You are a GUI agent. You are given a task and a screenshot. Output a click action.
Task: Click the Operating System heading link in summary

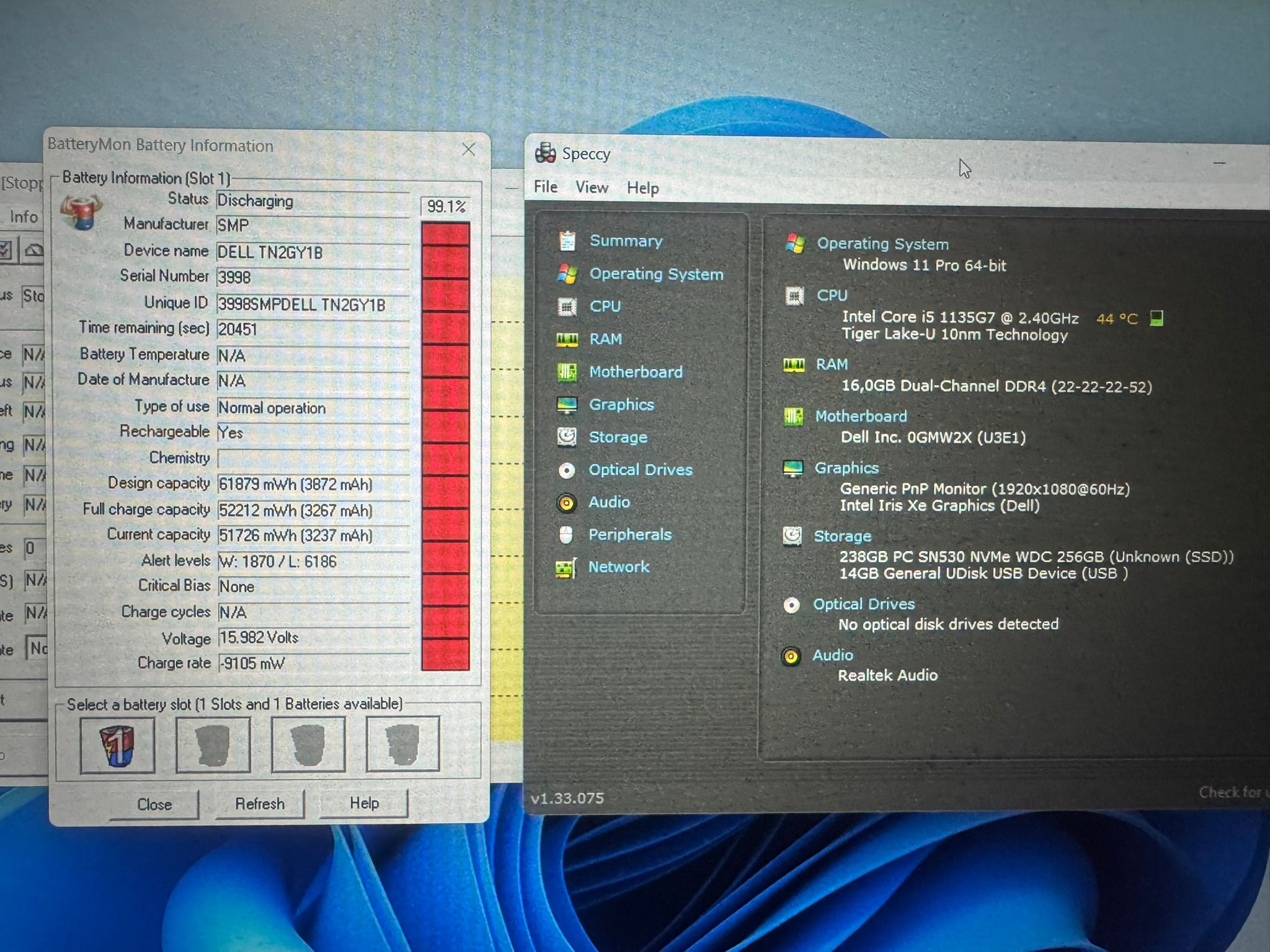click(882, 244)
